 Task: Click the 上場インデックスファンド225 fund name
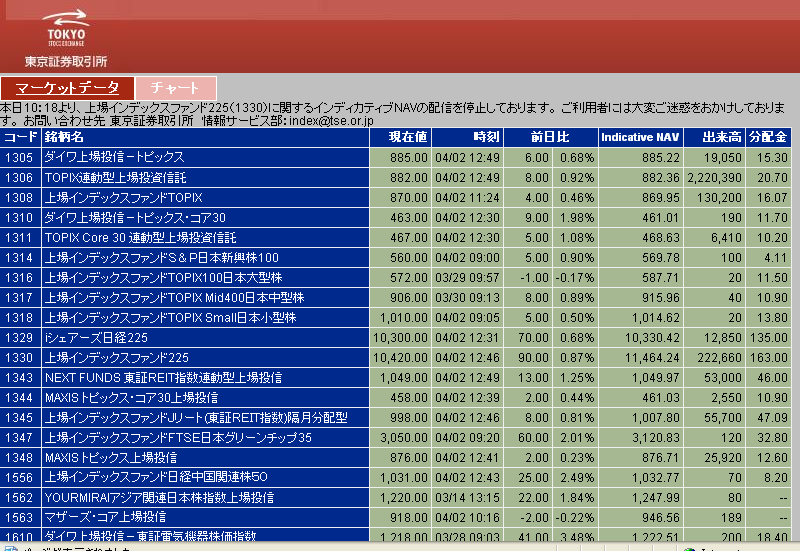tap(117, 358)
